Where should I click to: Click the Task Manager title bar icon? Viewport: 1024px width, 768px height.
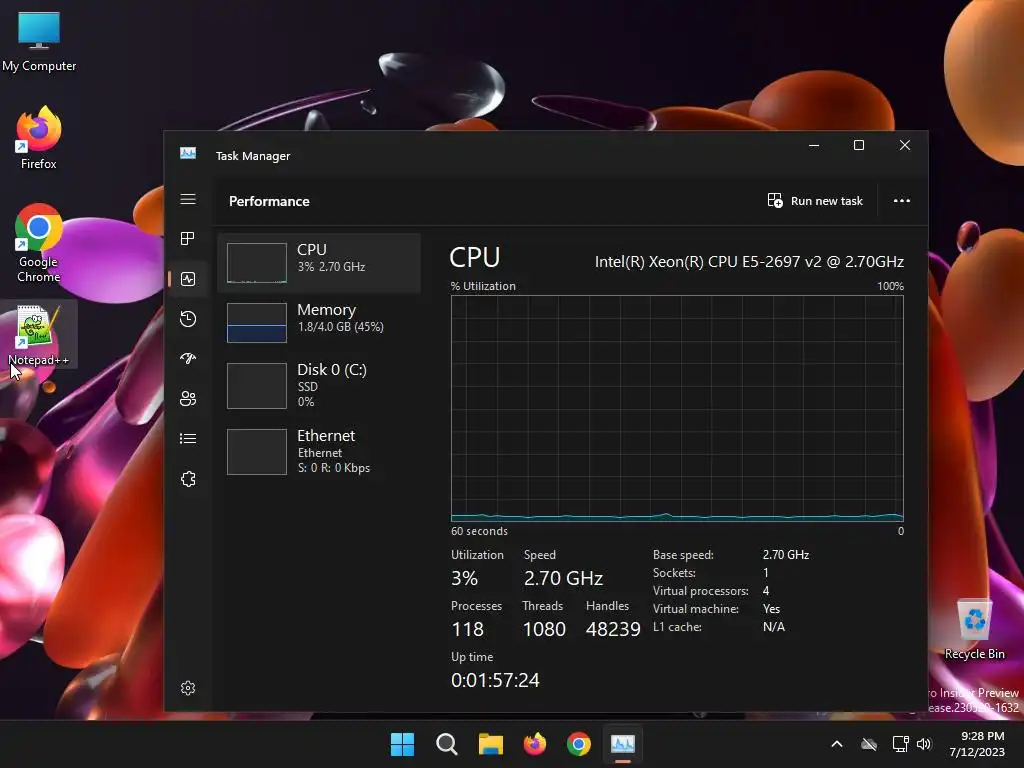[188, 153]
